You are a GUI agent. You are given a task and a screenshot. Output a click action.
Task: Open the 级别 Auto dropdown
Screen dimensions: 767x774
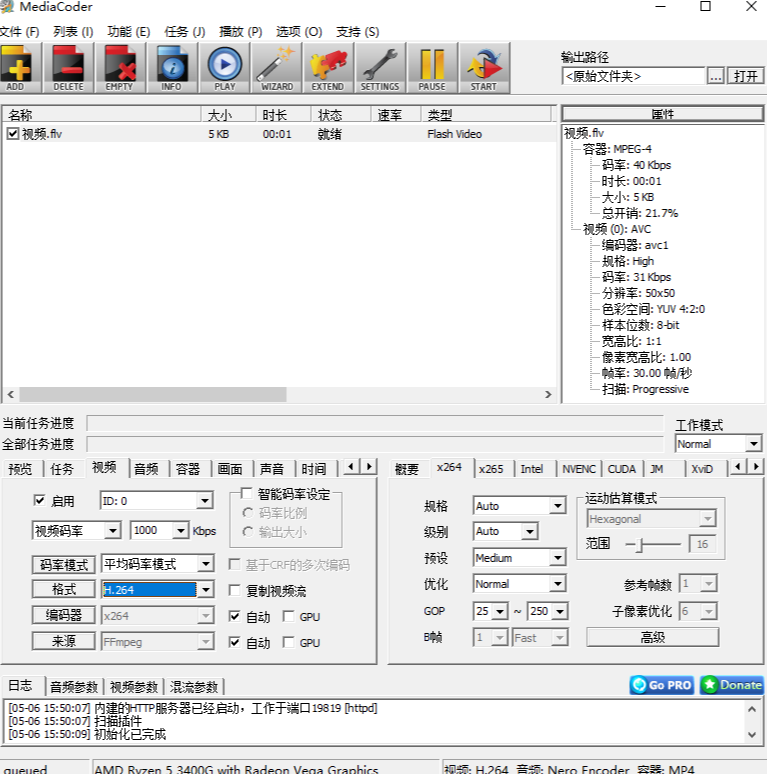click(x=530, y=532)
